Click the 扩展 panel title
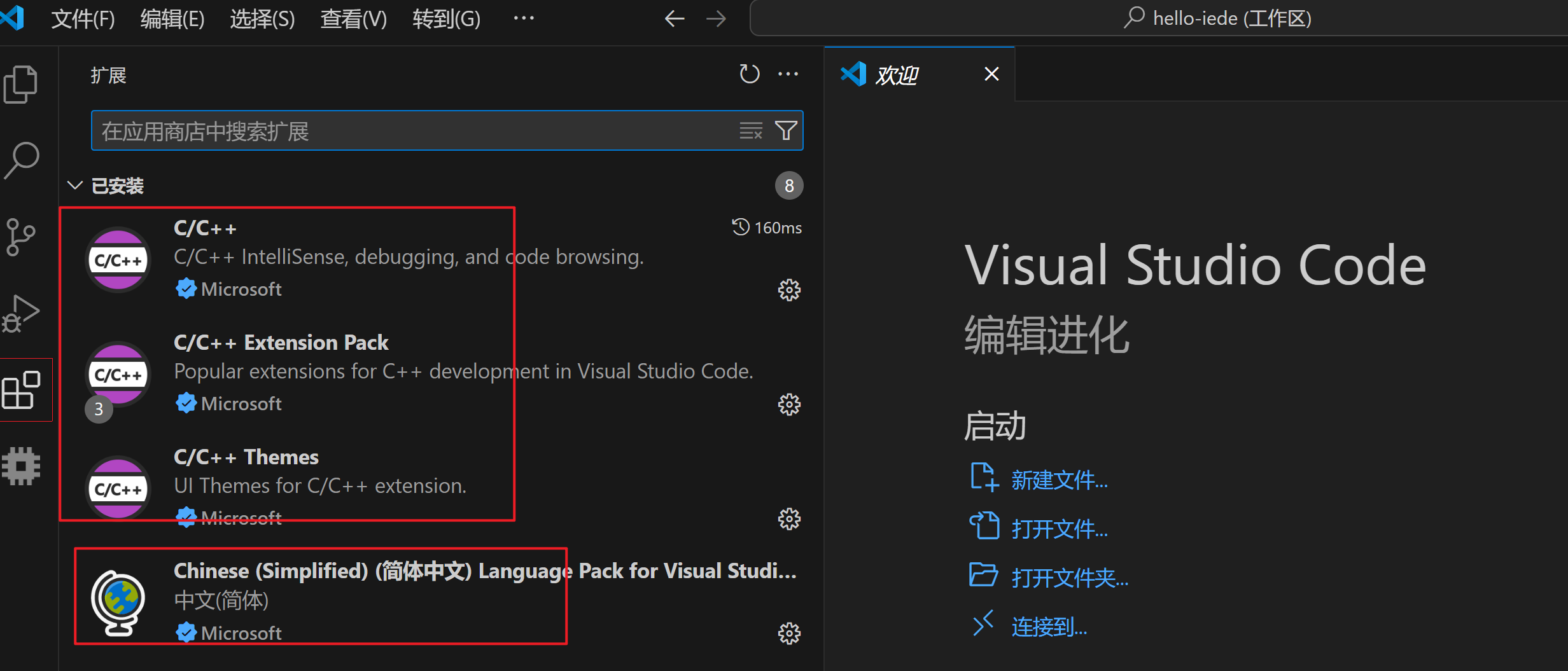 (x=108, y=76)
